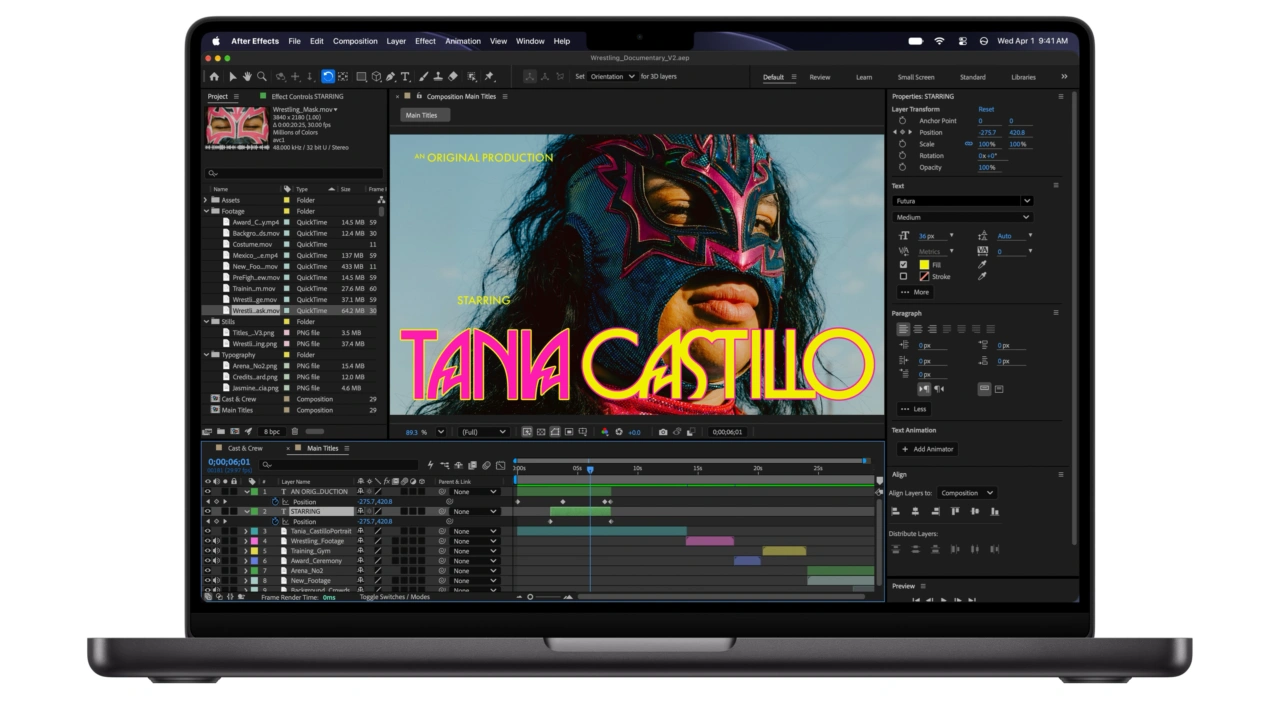Select the Clone Stamp tool
Viewport: 1280px width, 713px height.
[438, 77]
